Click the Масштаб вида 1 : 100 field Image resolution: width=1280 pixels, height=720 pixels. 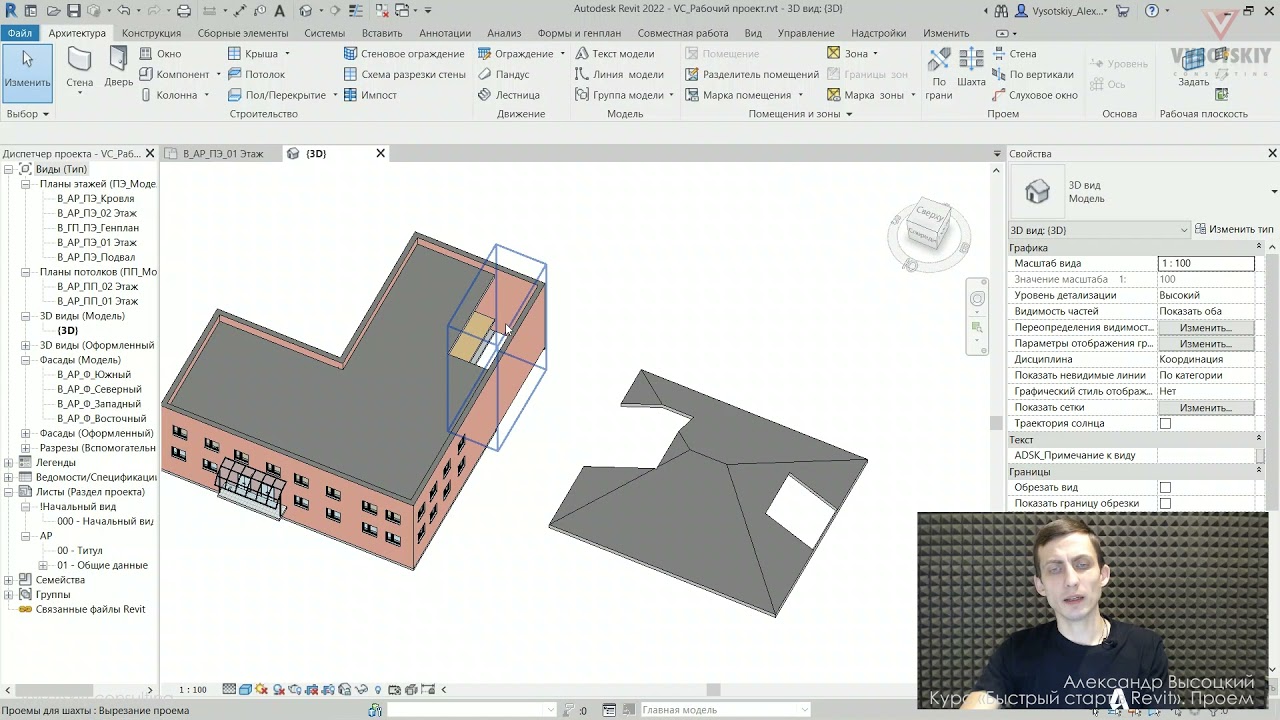[1206, 264]
